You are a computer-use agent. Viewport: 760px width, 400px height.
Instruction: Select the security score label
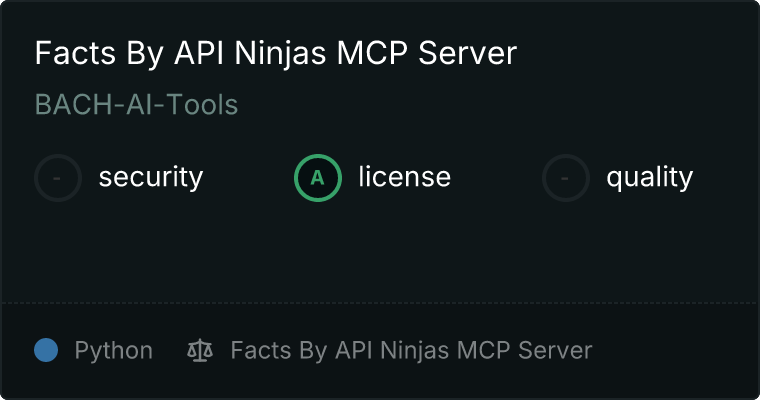pyautogui.click(x=150, y=178)
